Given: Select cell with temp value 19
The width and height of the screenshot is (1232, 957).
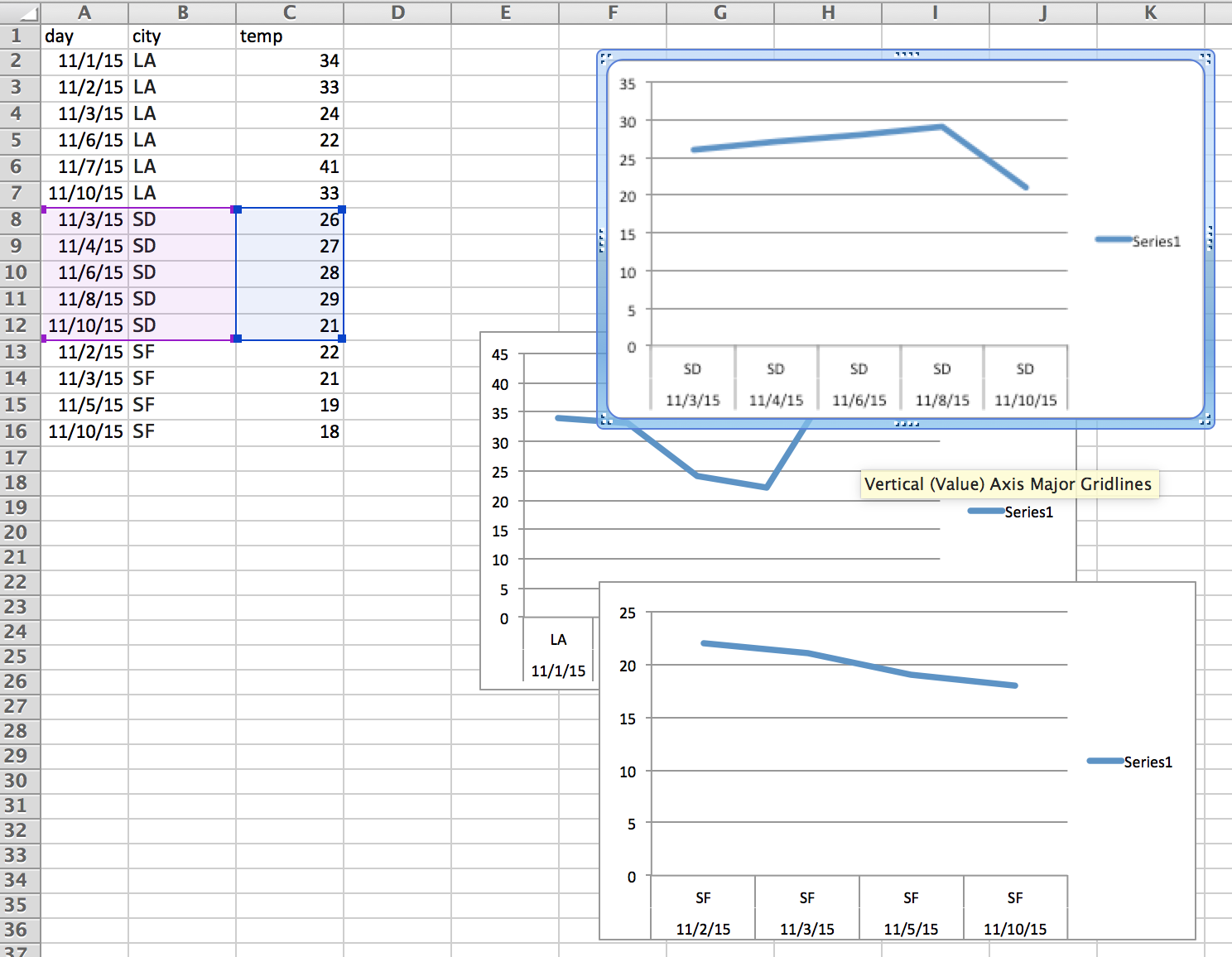Looking at the screenshot, I should pos(290,406).
